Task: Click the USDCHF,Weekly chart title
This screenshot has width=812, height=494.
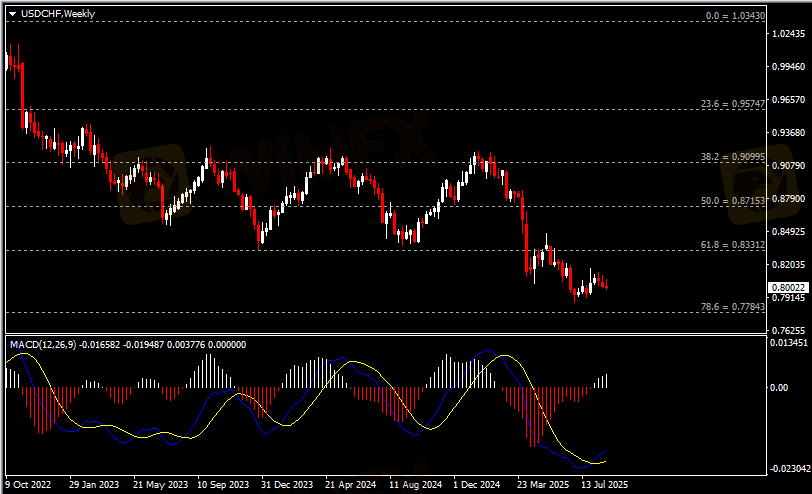Action: [57, 14]
